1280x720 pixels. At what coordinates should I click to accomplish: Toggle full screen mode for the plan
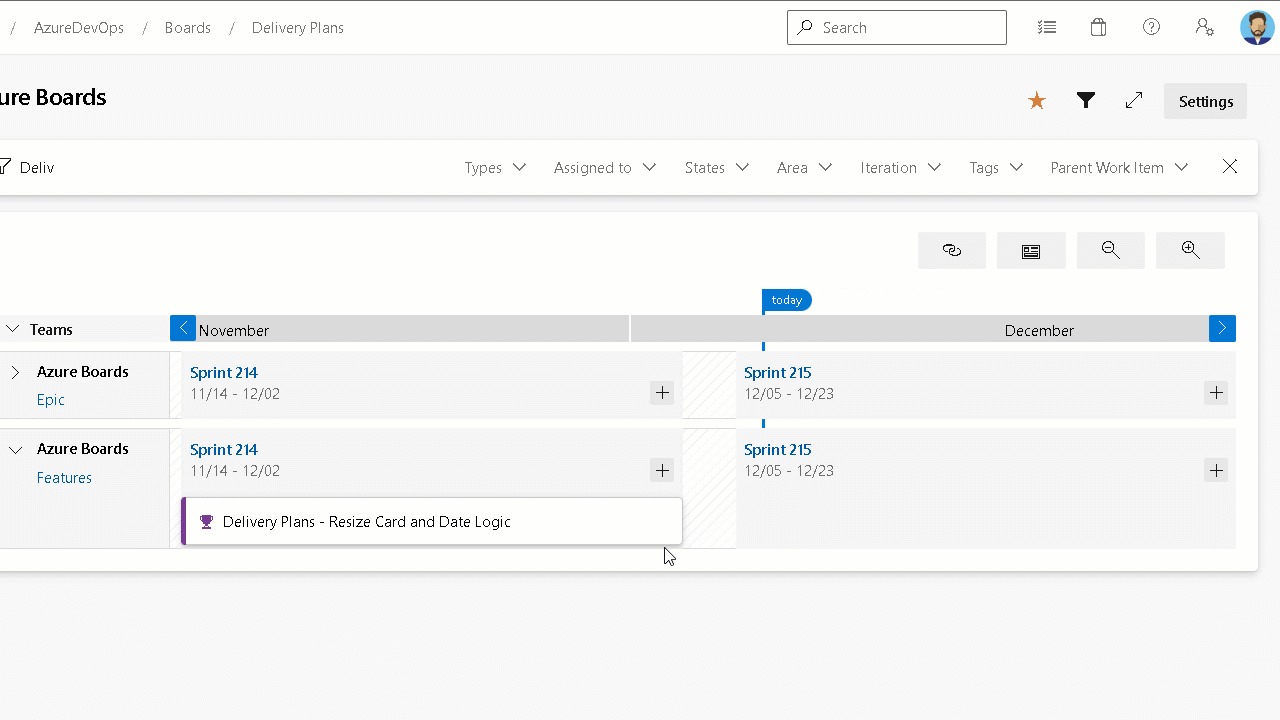[1133, 100]
